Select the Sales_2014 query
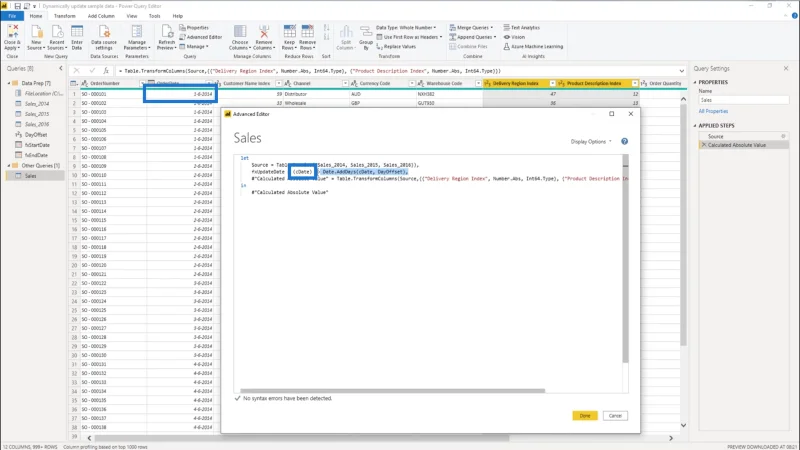 (37, 104)
